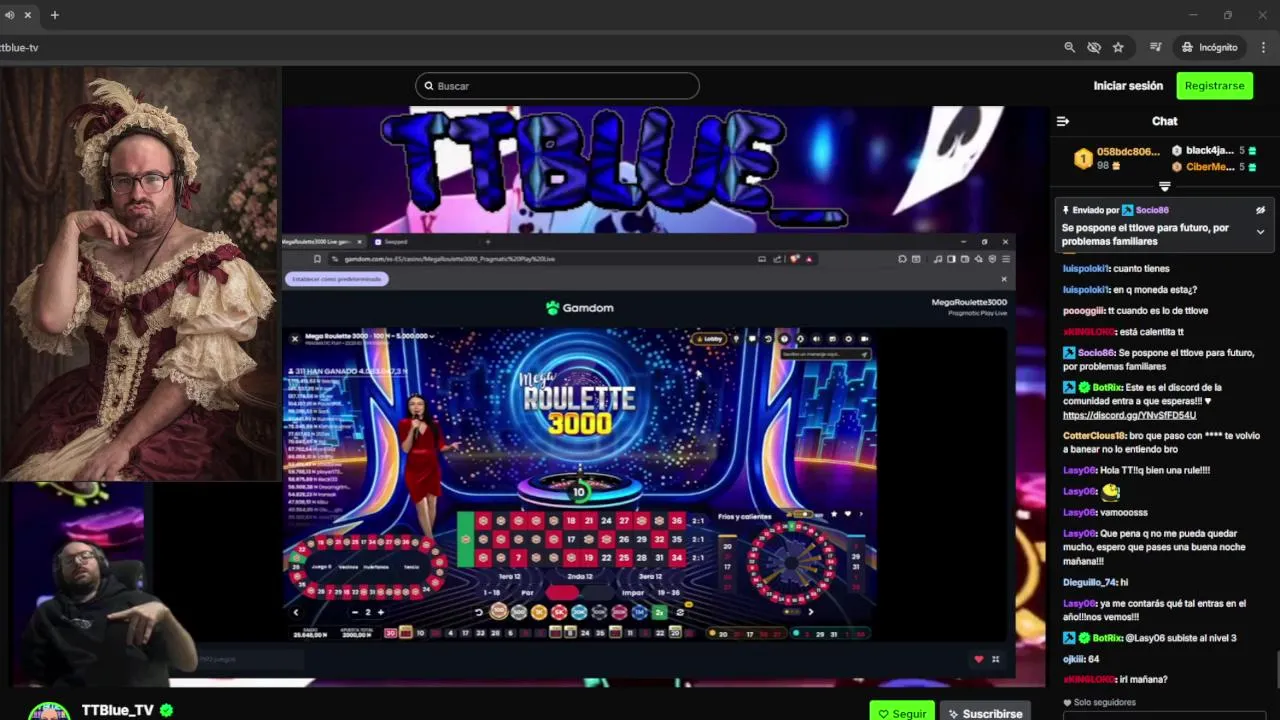Image resolution: width=1280 pixels, height=720 pixels.
Task: Expand the gift leaderboard with the down-arrow handle
Action: 1164,187
